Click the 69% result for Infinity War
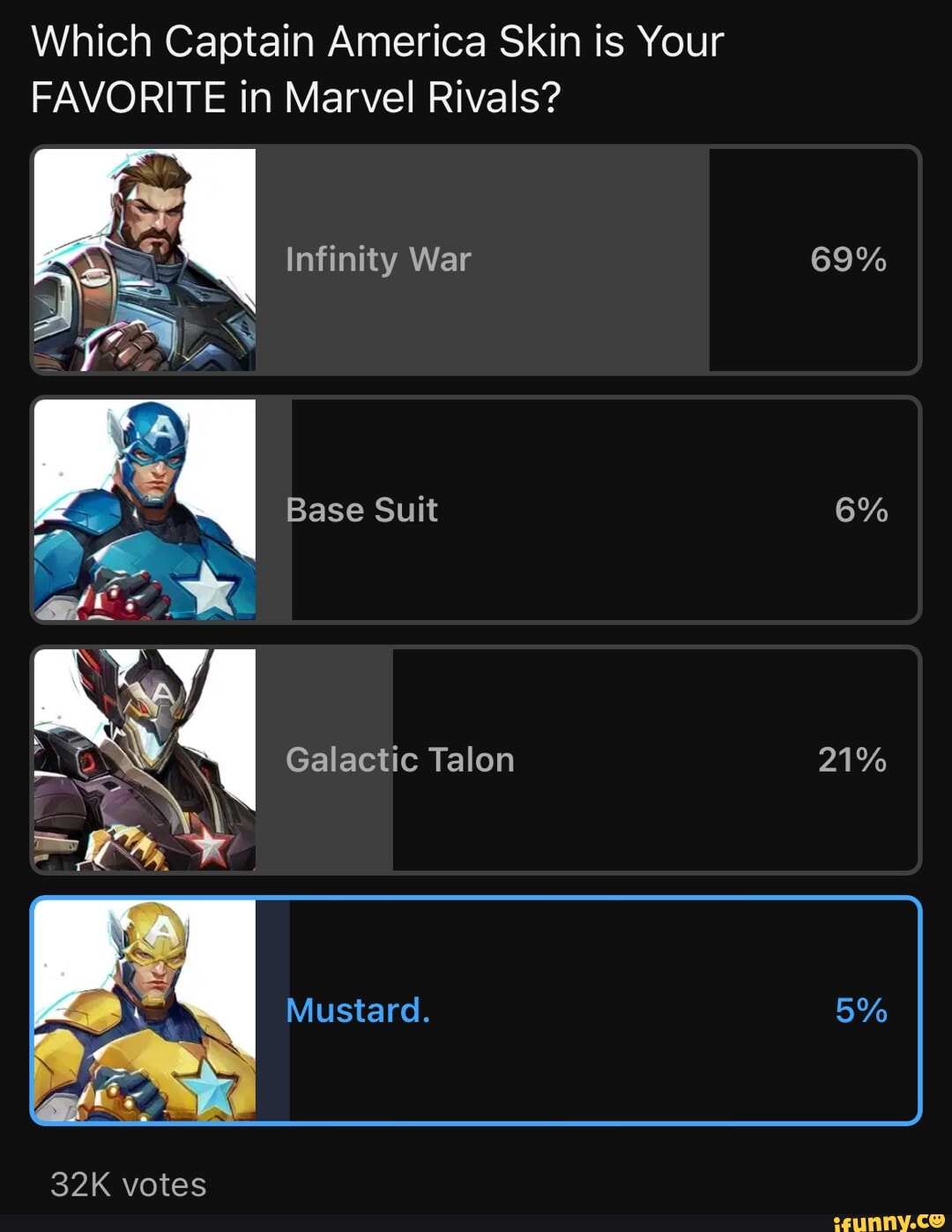 click(x=851, y=258)
